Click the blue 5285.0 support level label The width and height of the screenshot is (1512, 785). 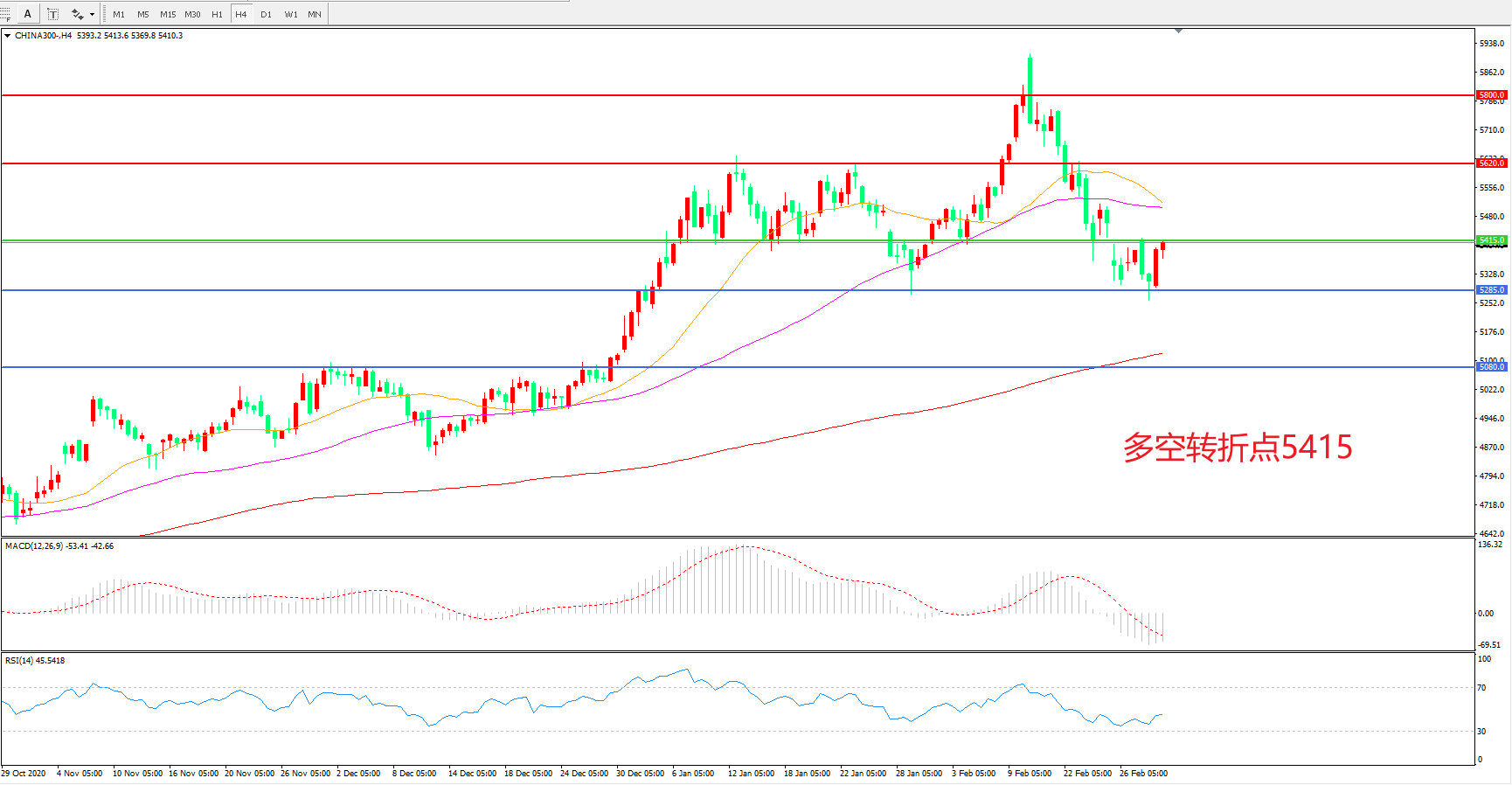point(1491,290)
